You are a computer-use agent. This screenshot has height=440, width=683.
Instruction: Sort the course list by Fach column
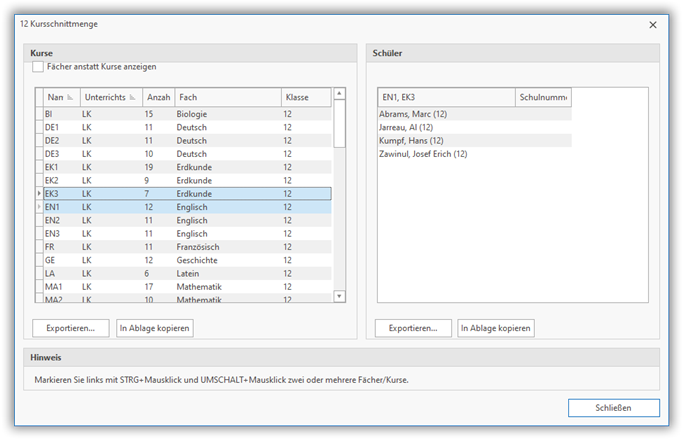point(227,98)
